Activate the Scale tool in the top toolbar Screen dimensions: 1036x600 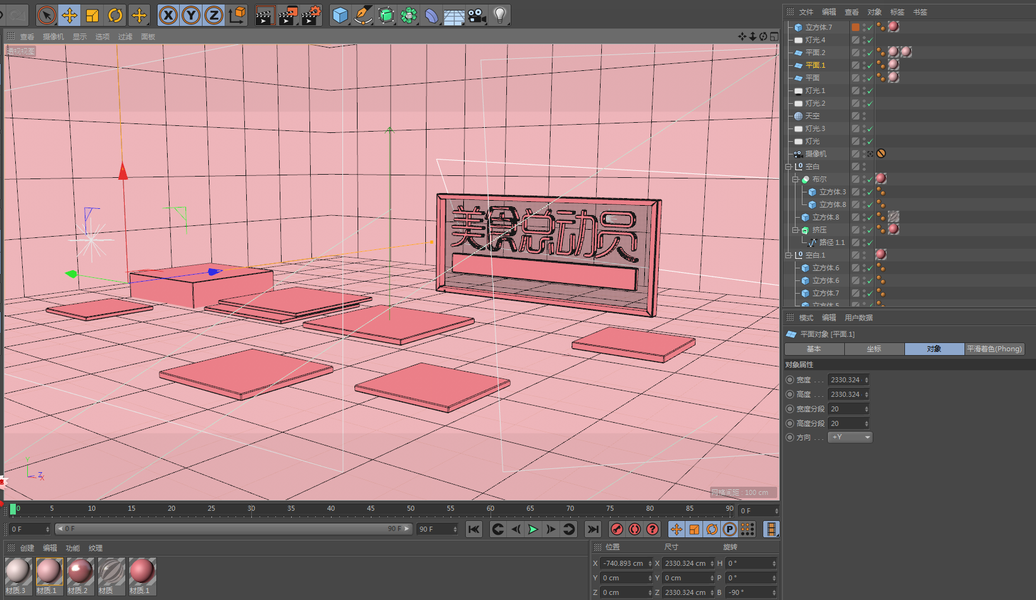(x=92, y=15)
